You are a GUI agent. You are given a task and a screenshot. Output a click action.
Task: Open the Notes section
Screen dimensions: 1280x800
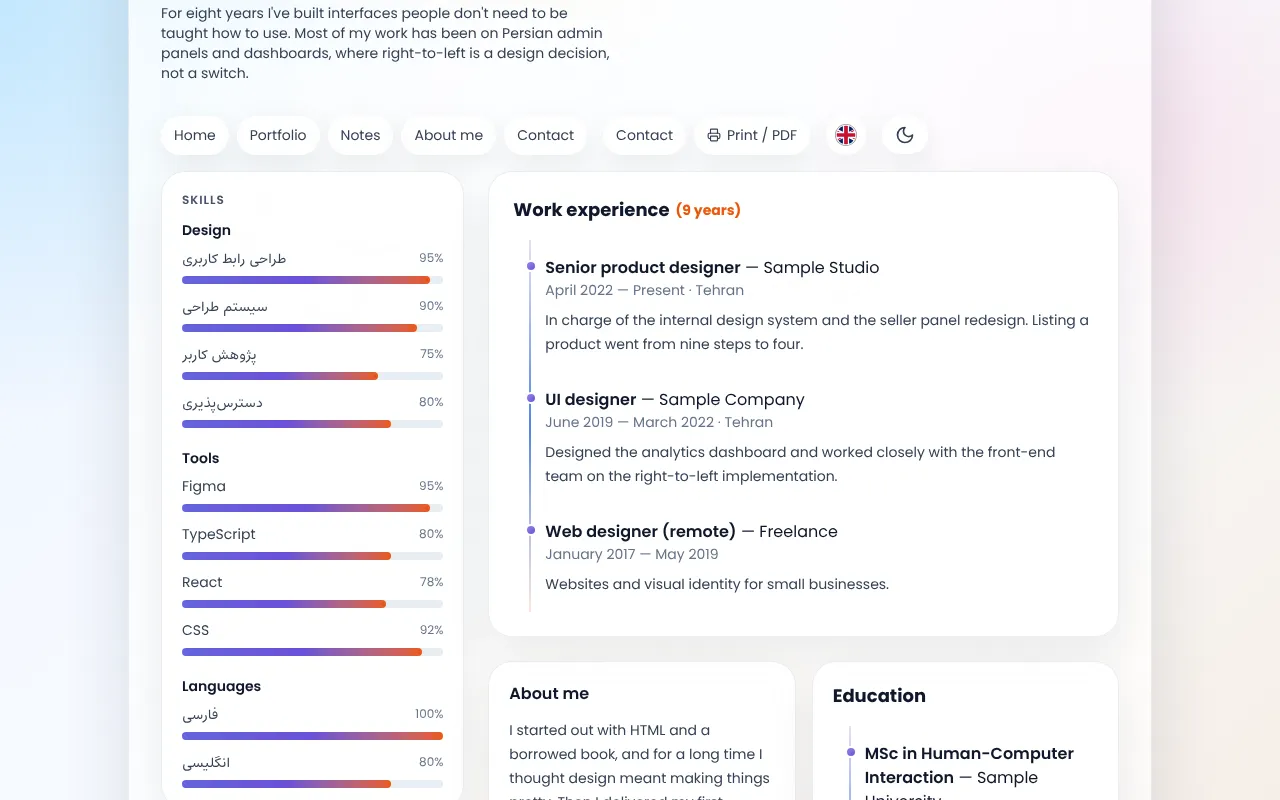(x=360, y=135)
